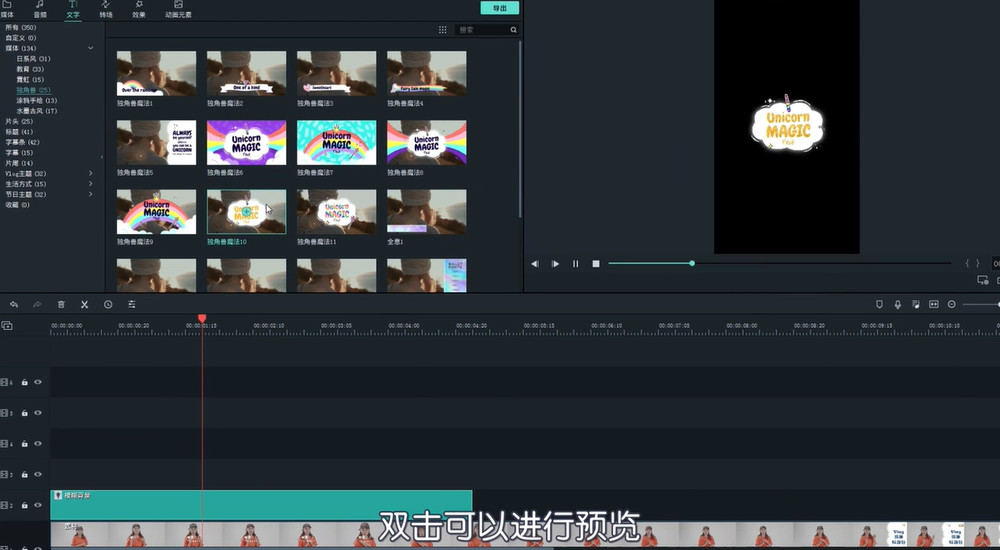Select the scissors split tool
Image resolution: width=1000 pixels, height=550 pixels.
[84, 305]
